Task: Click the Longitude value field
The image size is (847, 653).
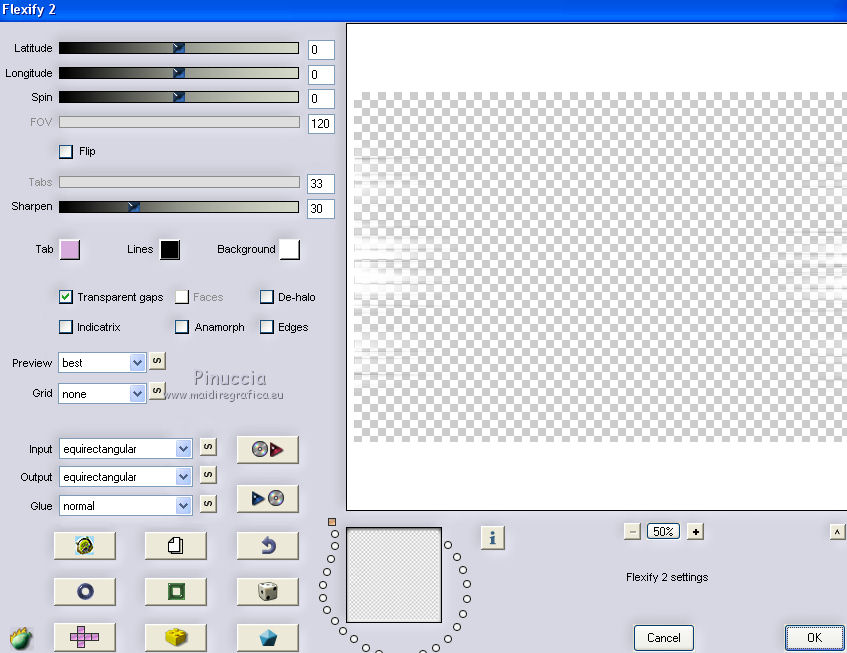Action: coord(321,75)
